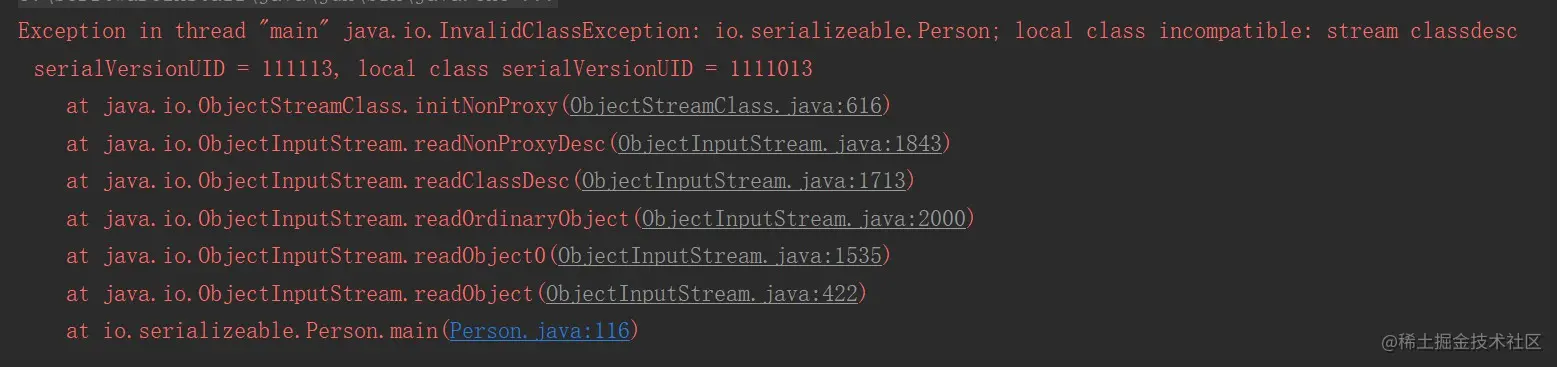Open the ObjectInputStream.java:1713 link
This screenshot has width=1557, height=367.
(743, 181)
